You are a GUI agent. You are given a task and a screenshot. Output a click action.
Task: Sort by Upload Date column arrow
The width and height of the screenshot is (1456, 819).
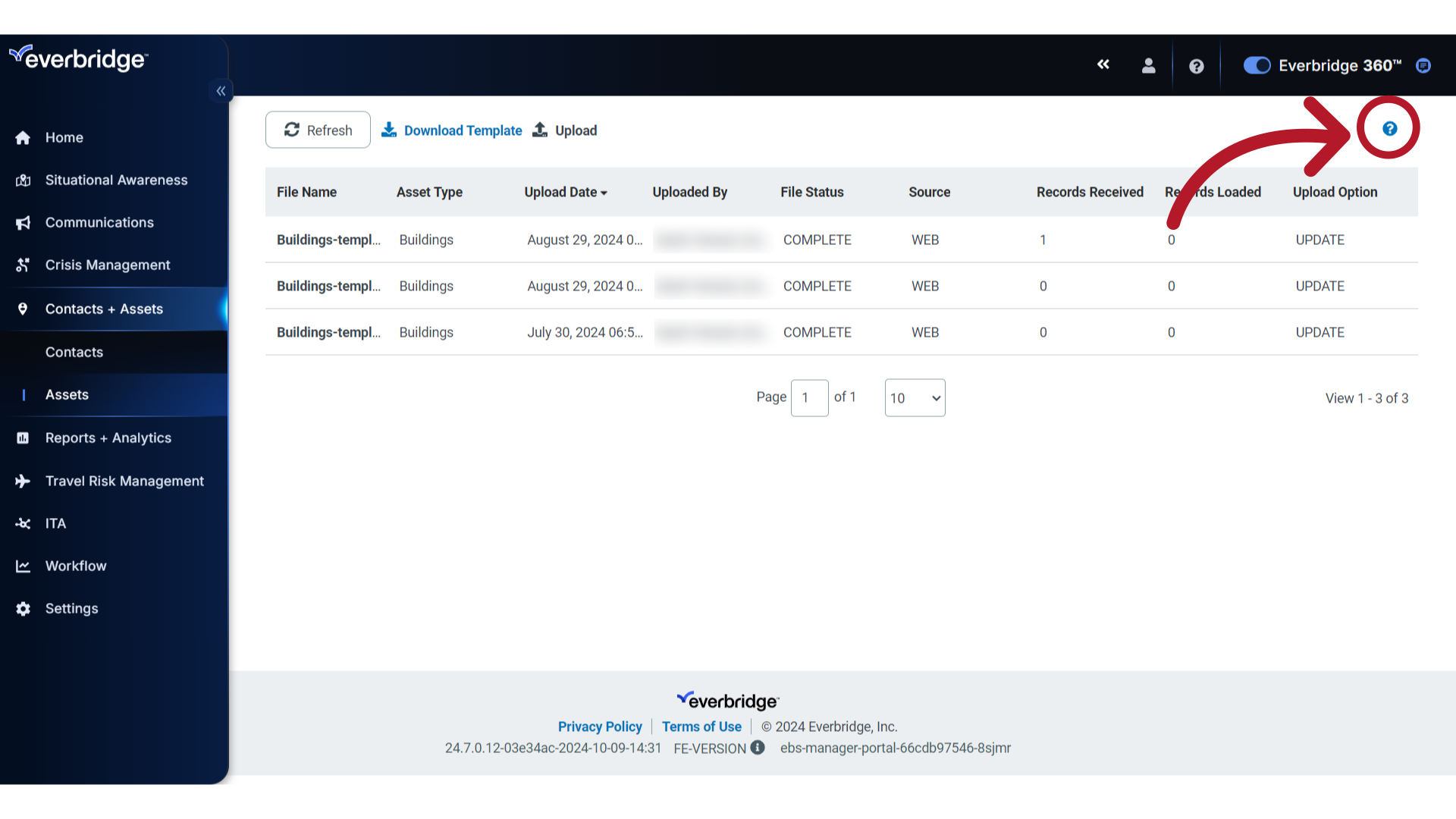(604, 193)
